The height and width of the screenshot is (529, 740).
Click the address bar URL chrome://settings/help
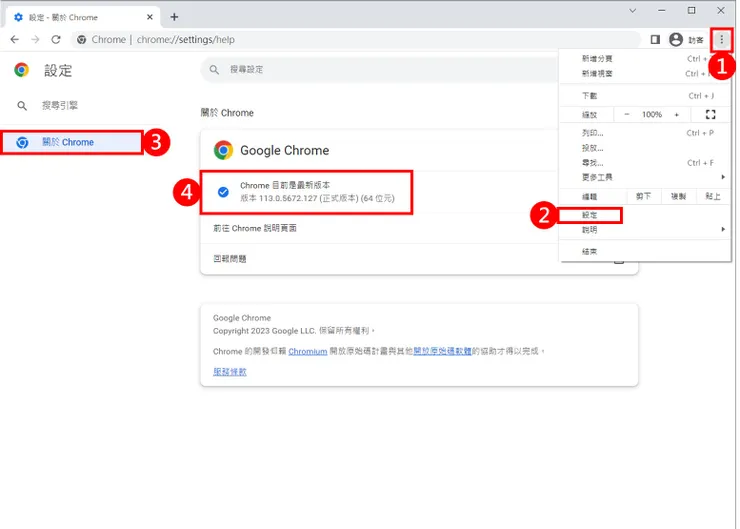pyautogui.click(x=186, y=40)
